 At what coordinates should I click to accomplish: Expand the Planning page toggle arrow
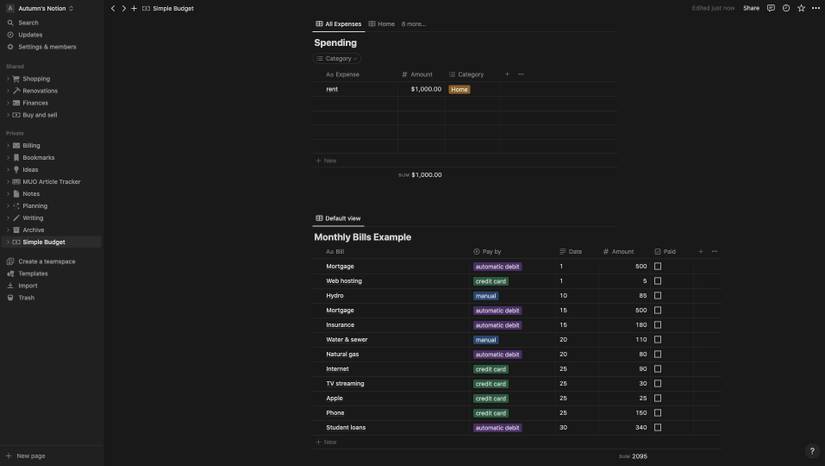click(8, 206)
